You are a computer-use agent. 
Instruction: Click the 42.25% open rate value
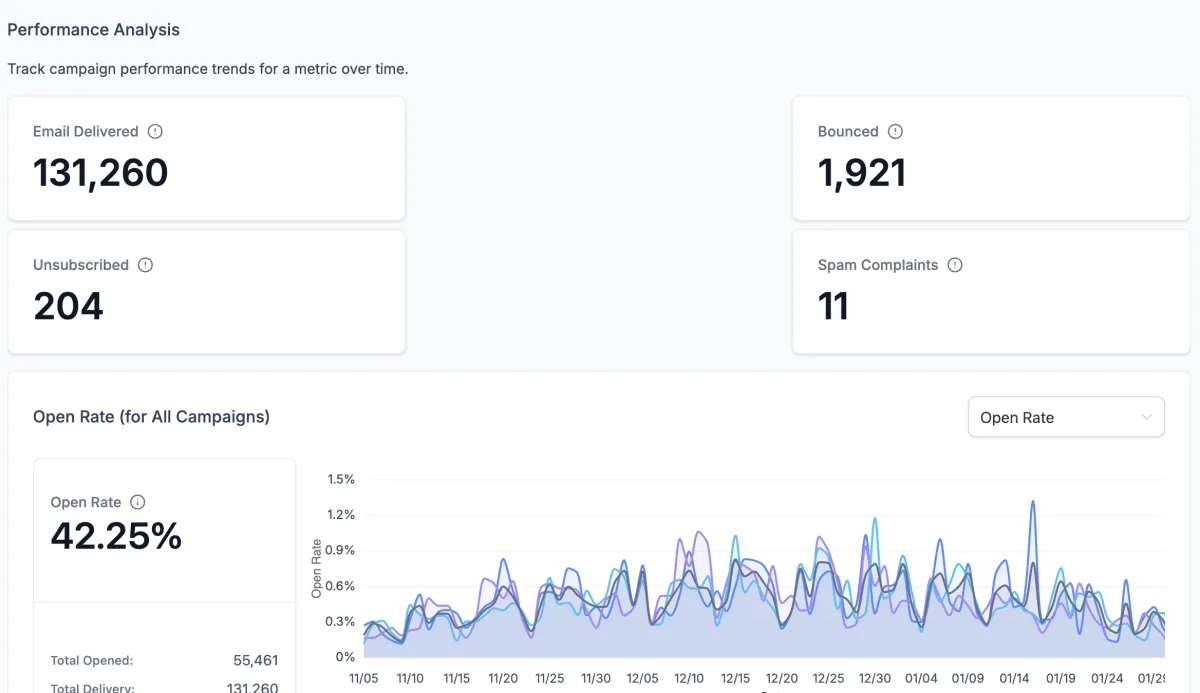(116, 537)
